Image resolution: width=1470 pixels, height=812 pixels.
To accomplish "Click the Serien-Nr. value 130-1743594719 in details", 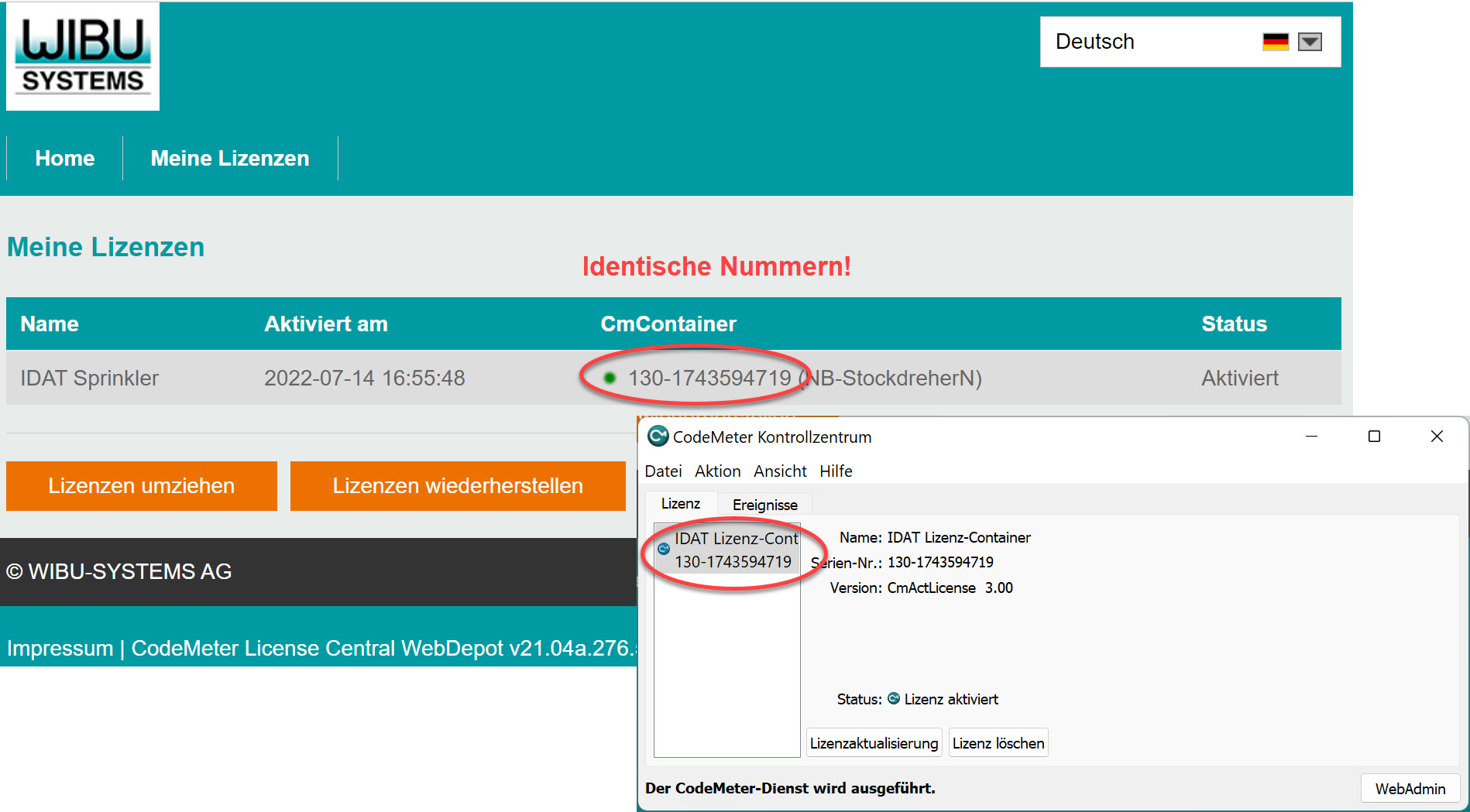I will [x=940, y=563].
